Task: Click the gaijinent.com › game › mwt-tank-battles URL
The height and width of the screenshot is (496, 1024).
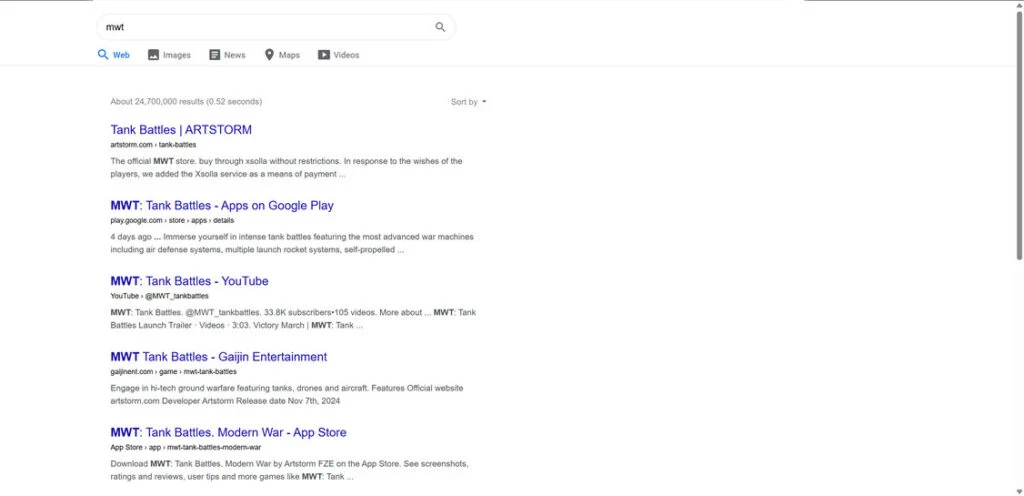Action: coord(174,372)
